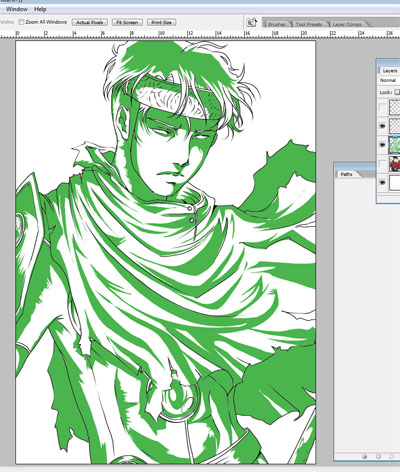Click stroke path with brush icon
This screenshot has width=400, height=472.
[x=378, y=456]
